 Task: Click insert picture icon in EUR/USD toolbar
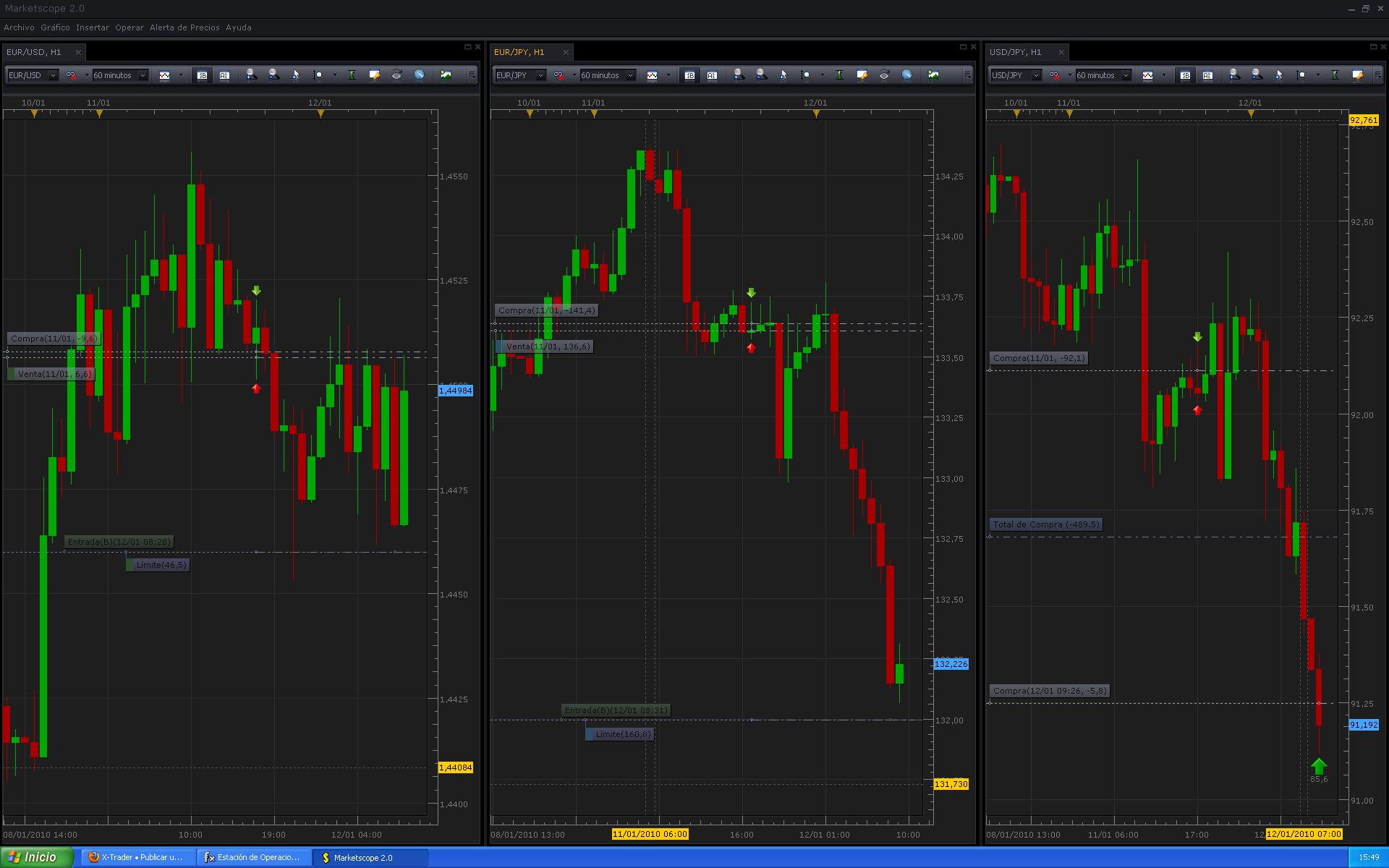click(x=446, y=75)
